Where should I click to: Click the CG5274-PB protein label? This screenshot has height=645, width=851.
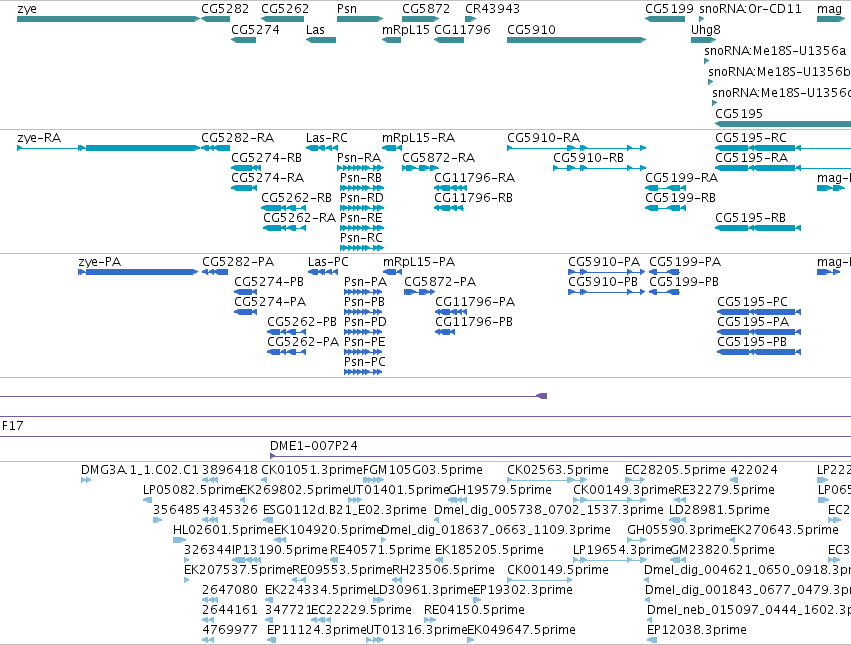[269, 282]
